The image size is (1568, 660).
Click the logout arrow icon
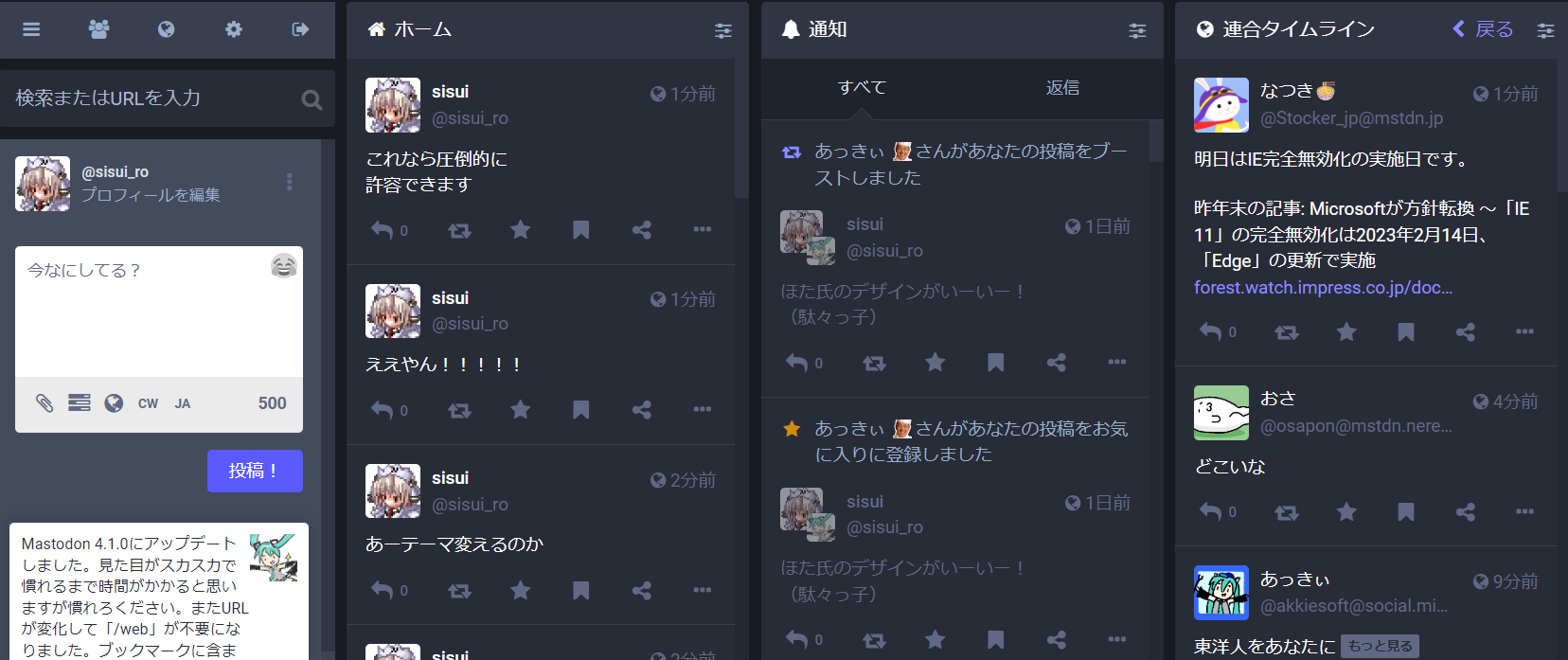click(300, 29)
